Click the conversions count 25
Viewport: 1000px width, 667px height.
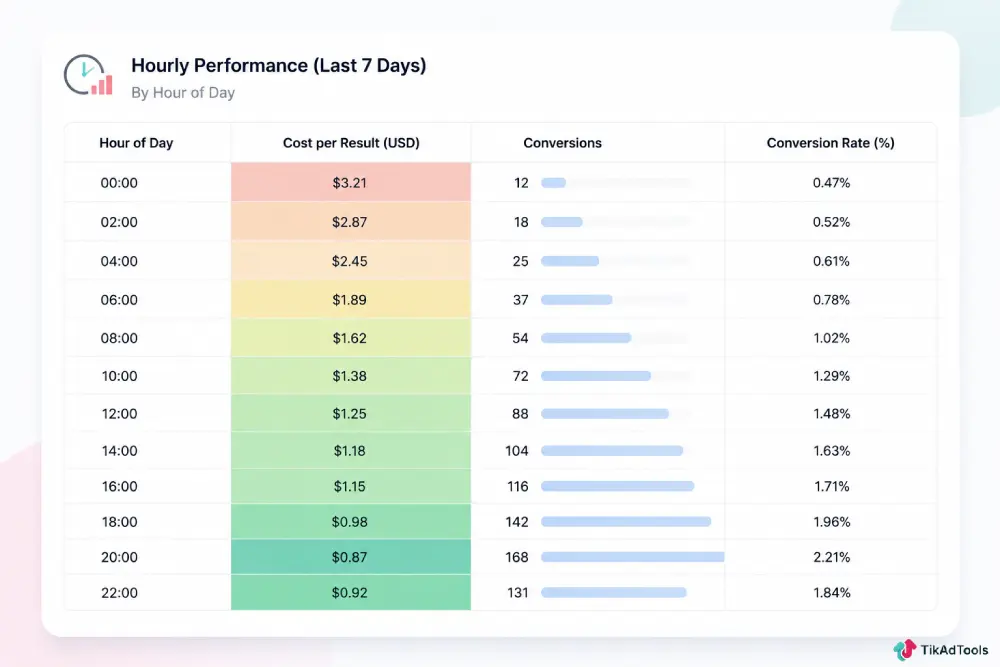[520, 261]
